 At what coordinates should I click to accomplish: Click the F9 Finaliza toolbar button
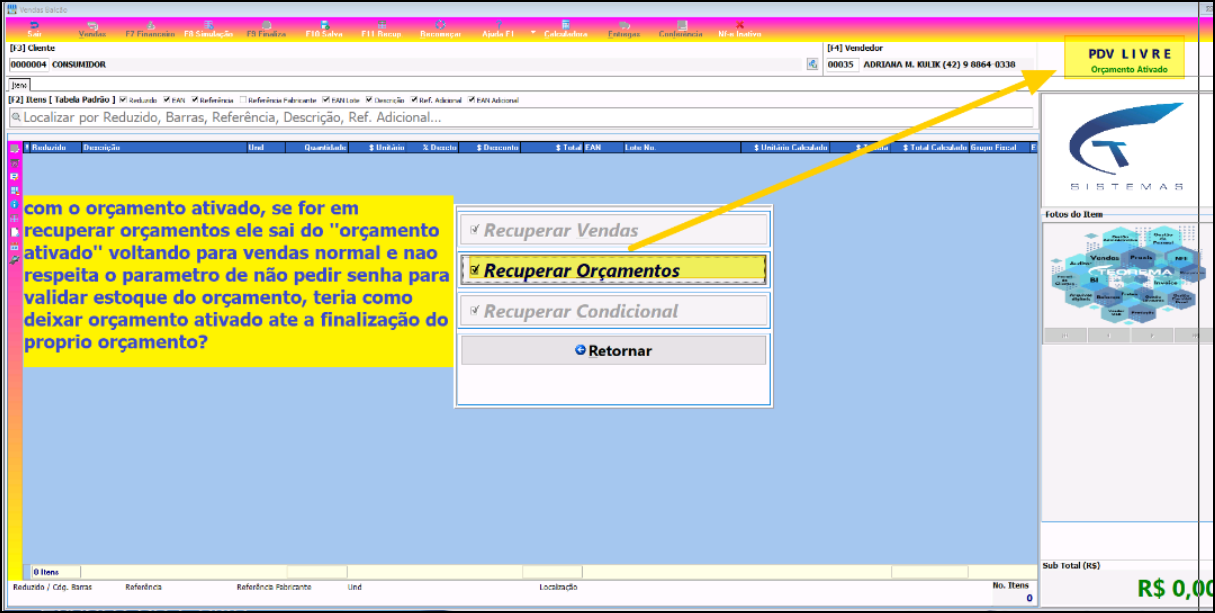pyautogui.click(x=266, y=29)
